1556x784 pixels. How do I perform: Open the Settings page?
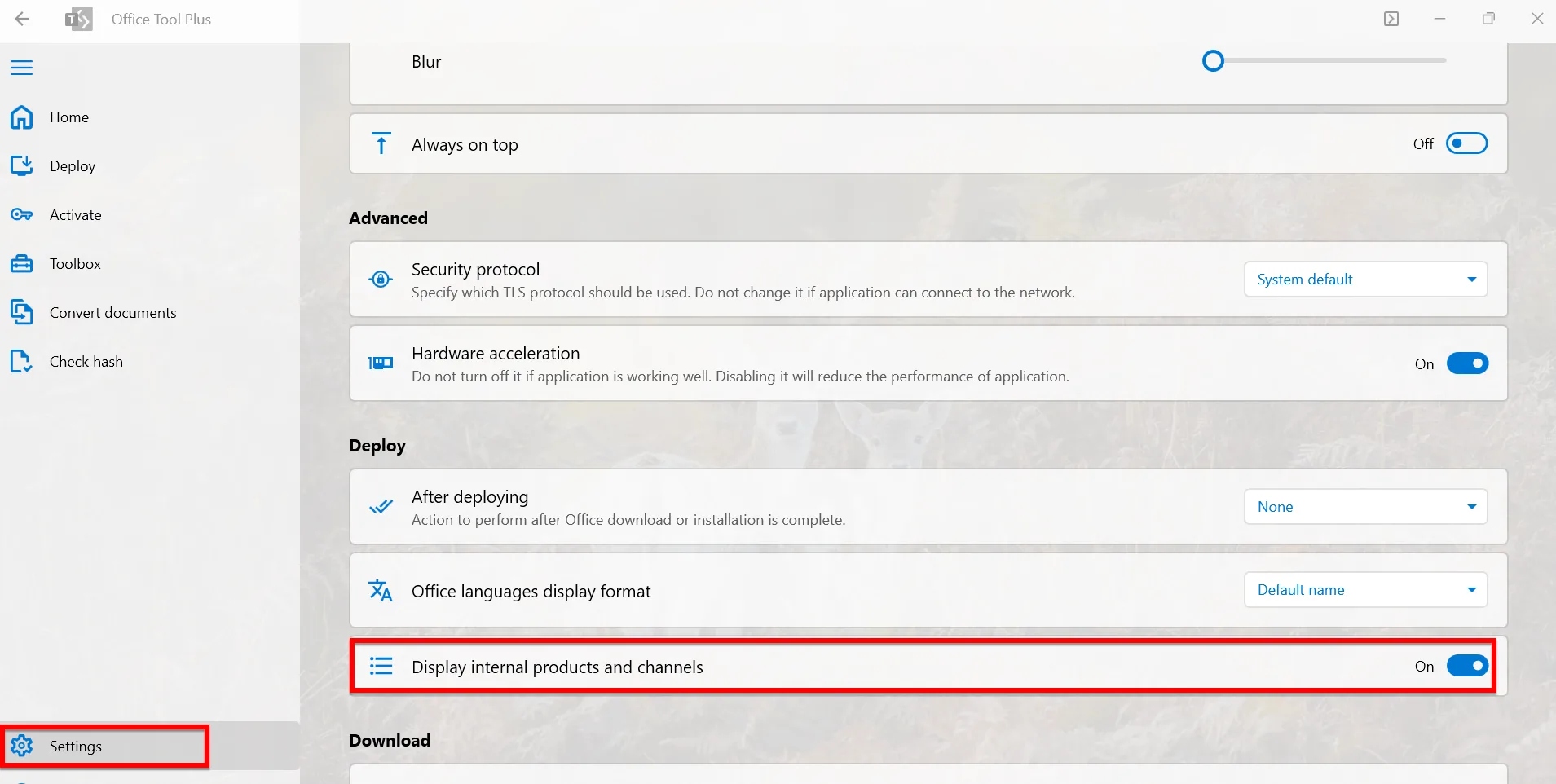[x=150, y=746]
